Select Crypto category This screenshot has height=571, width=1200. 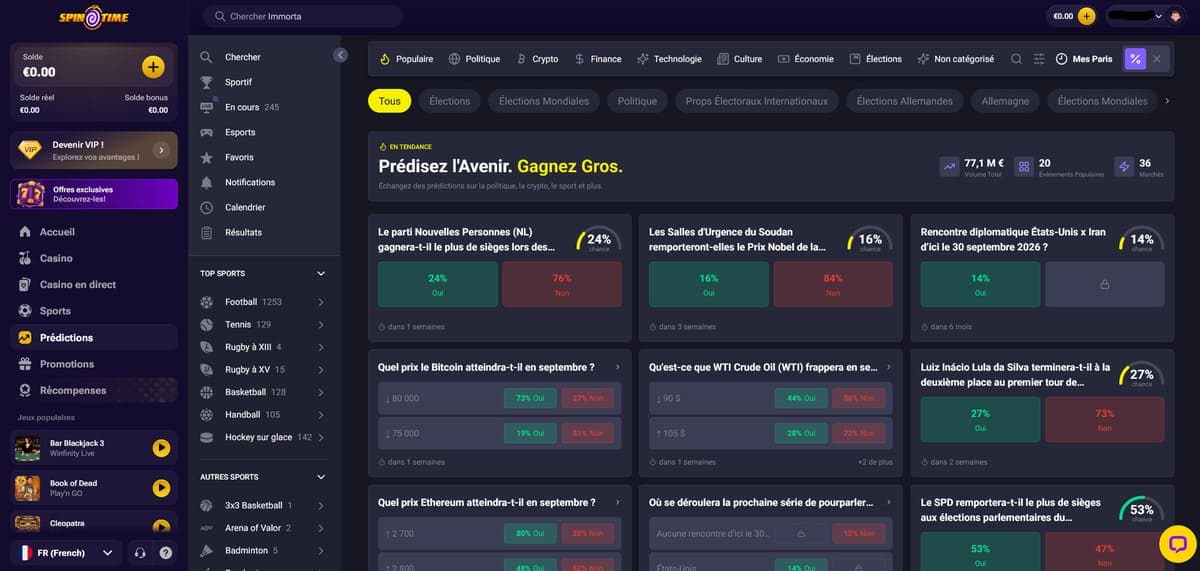537,59
